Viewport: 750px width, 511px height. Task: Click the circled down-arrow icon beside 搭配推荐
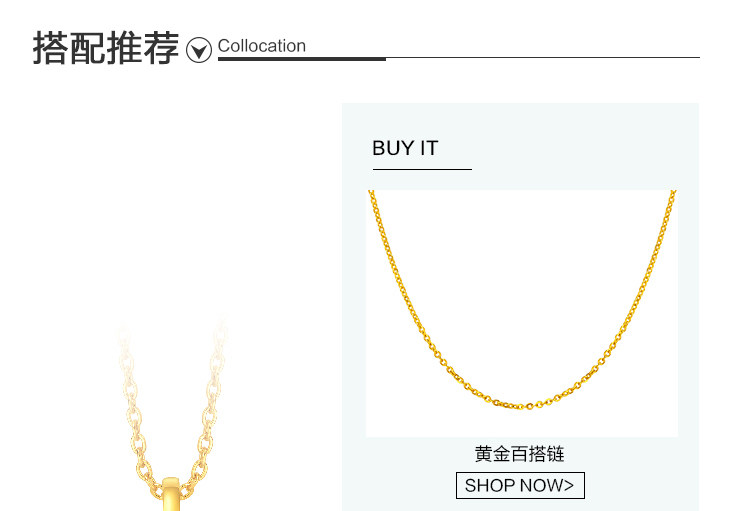(x=199, y=50)
